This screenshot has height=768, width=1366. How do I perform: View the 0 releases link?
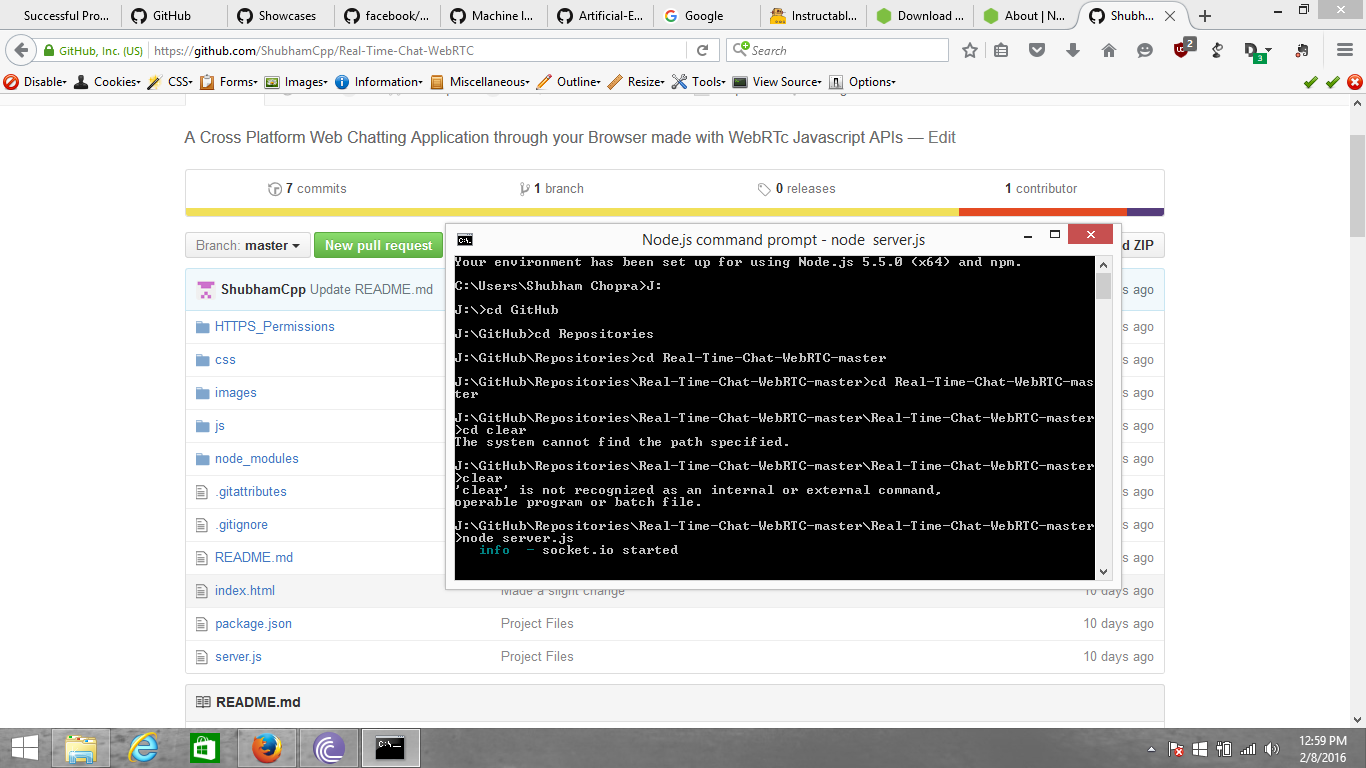(796, 189)
